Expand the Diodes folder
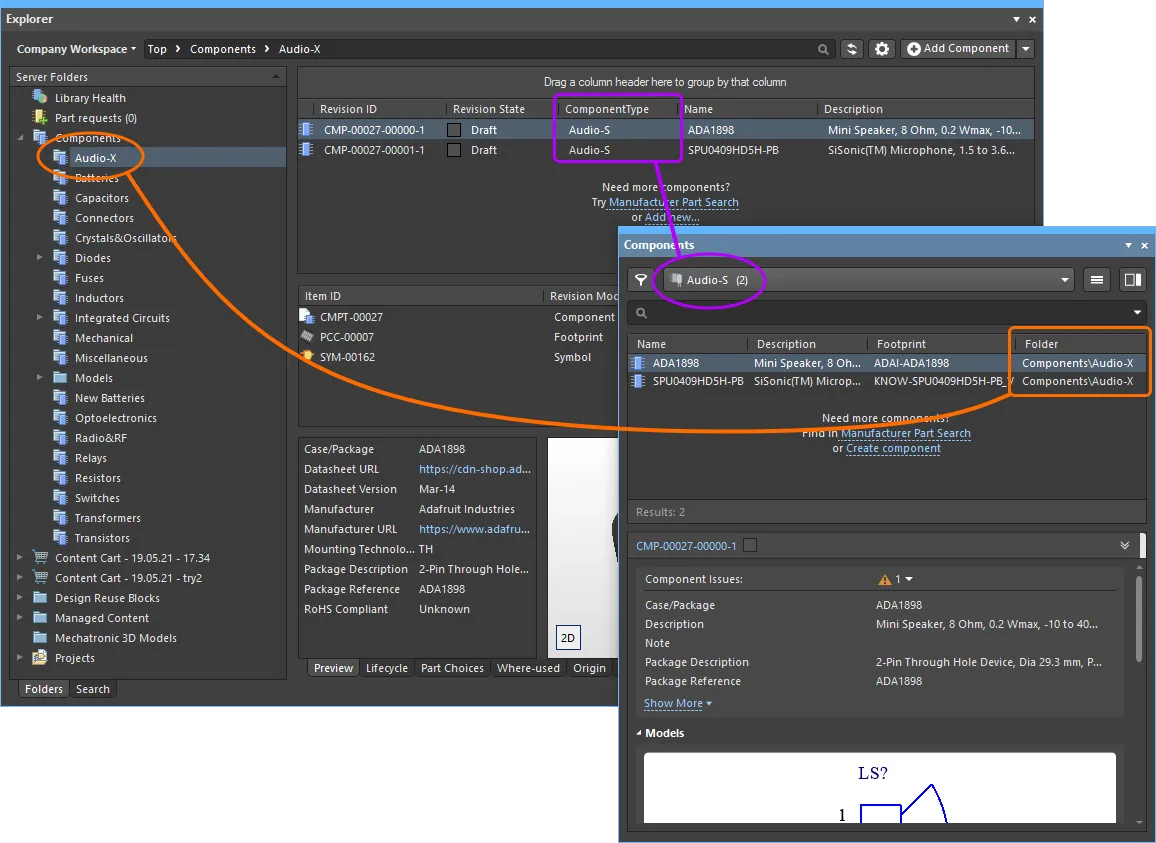This screenshot has height=843, width=1156. [x=40, y=257]
